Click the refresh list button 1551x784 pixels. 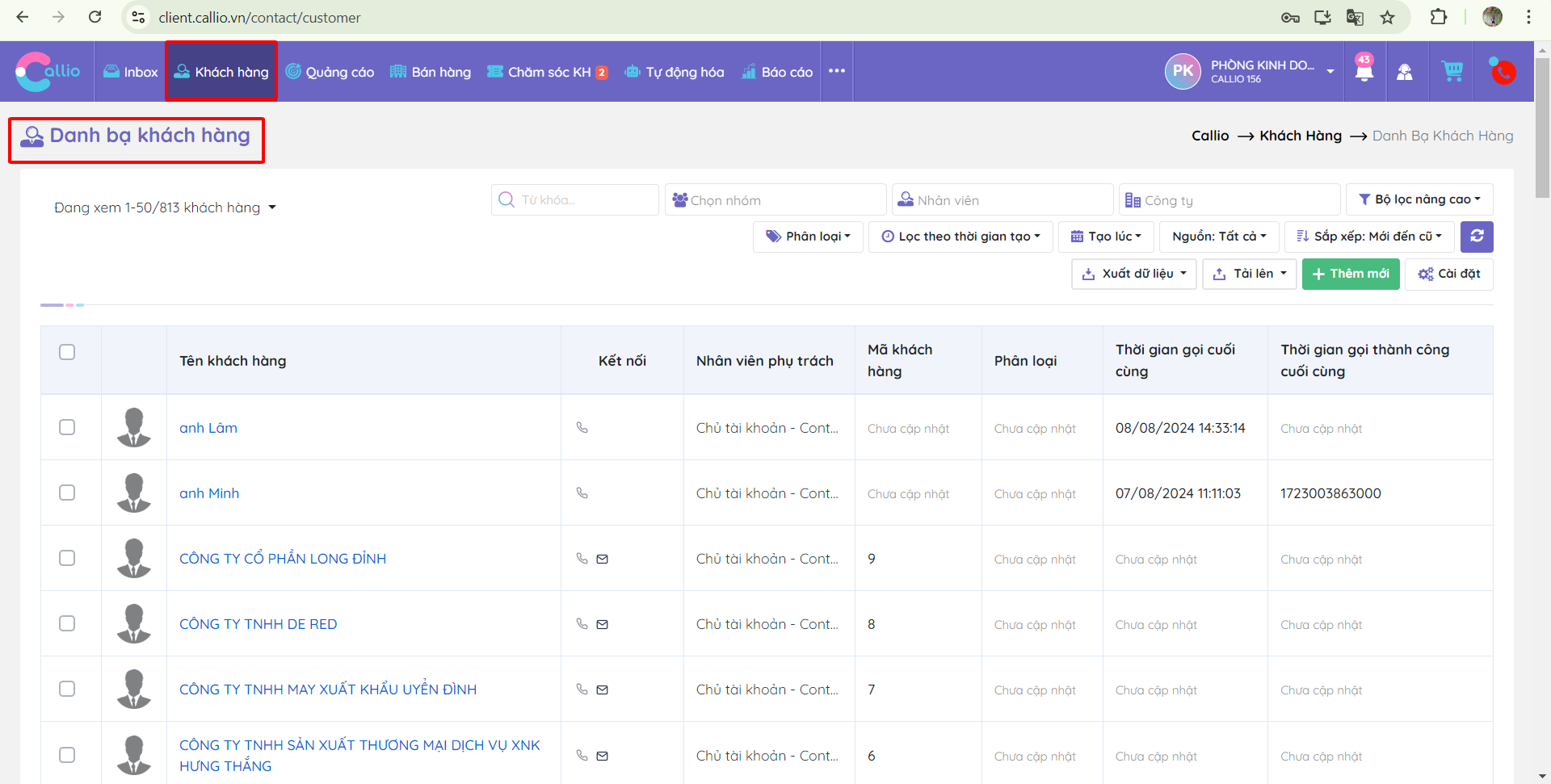click(x=1477, y=237)
